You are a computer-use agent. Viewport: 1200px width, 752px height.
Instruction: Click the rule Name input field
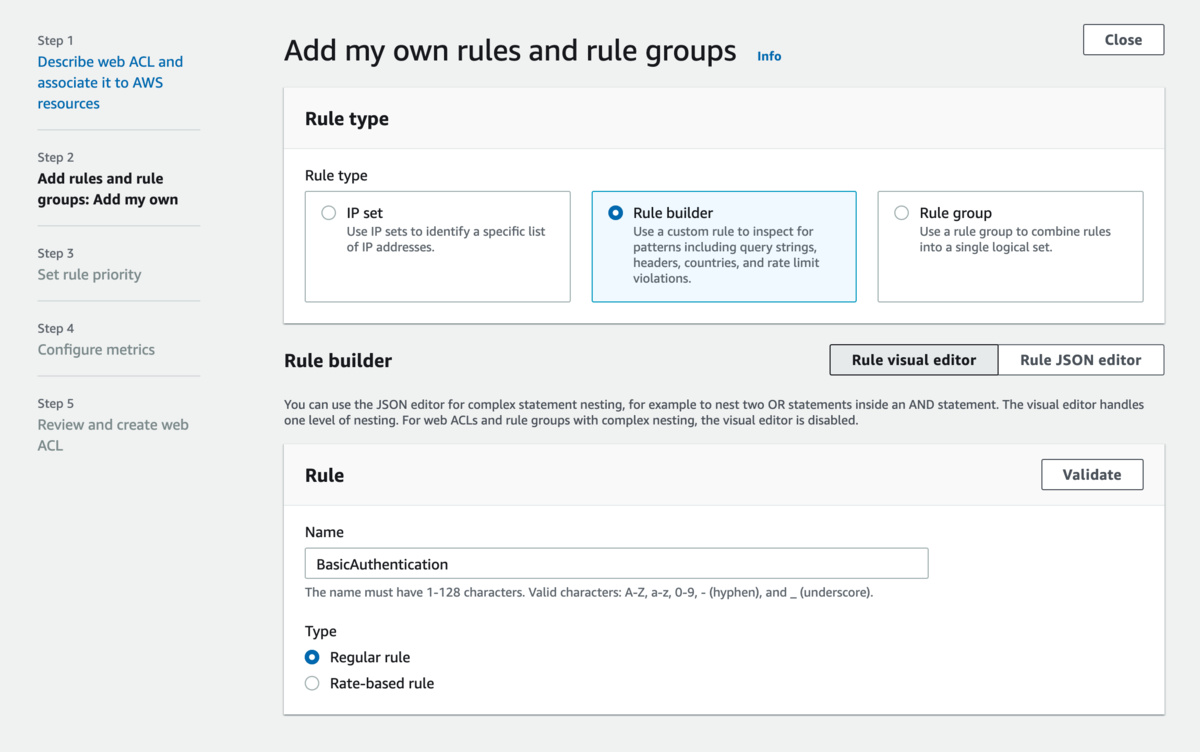point(616,564)
